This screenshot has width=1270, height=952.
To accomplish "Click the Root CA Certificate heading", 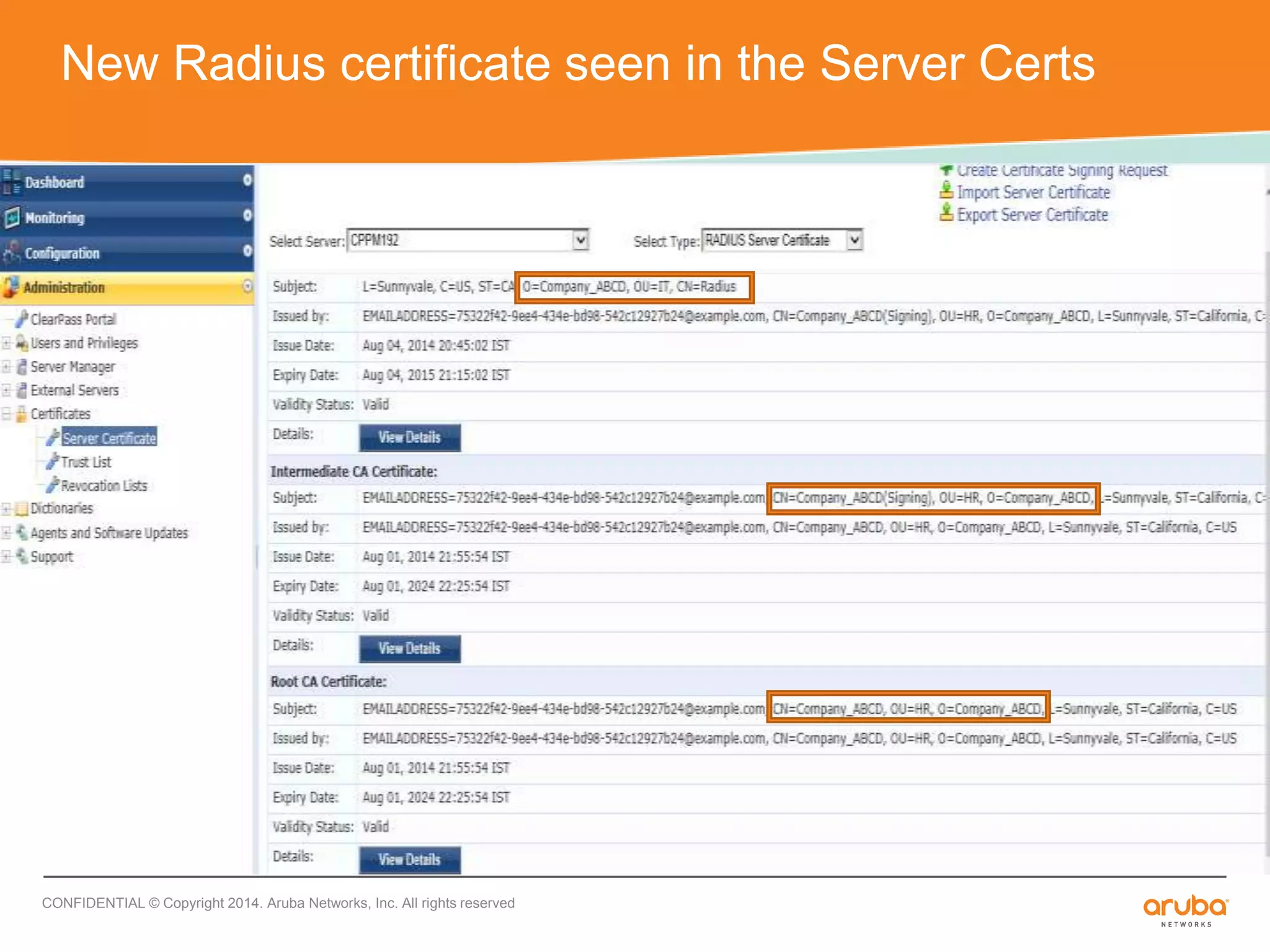I will pos(329,682).
